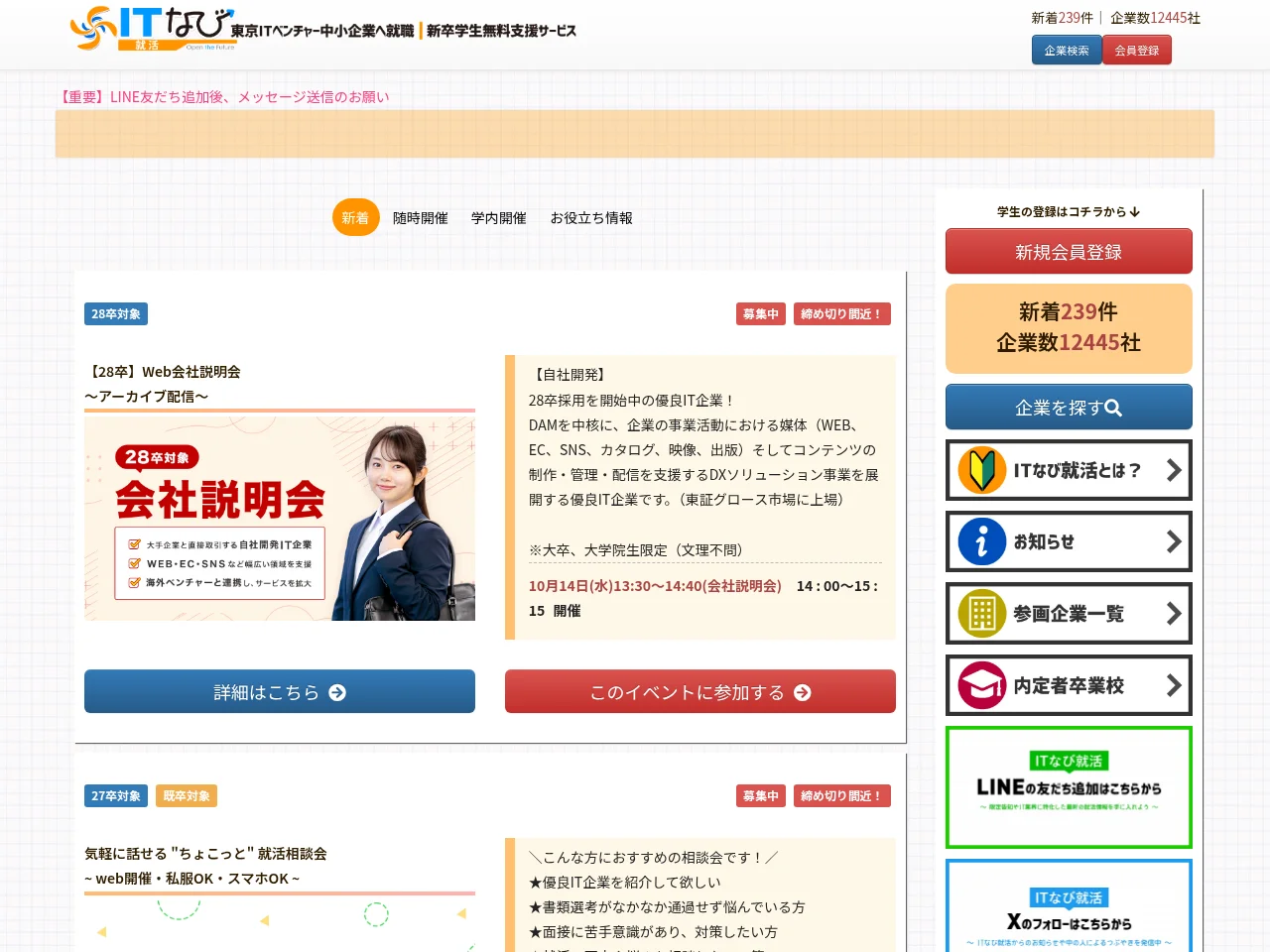Switch to the 学内開催 tab

(499, 218)
